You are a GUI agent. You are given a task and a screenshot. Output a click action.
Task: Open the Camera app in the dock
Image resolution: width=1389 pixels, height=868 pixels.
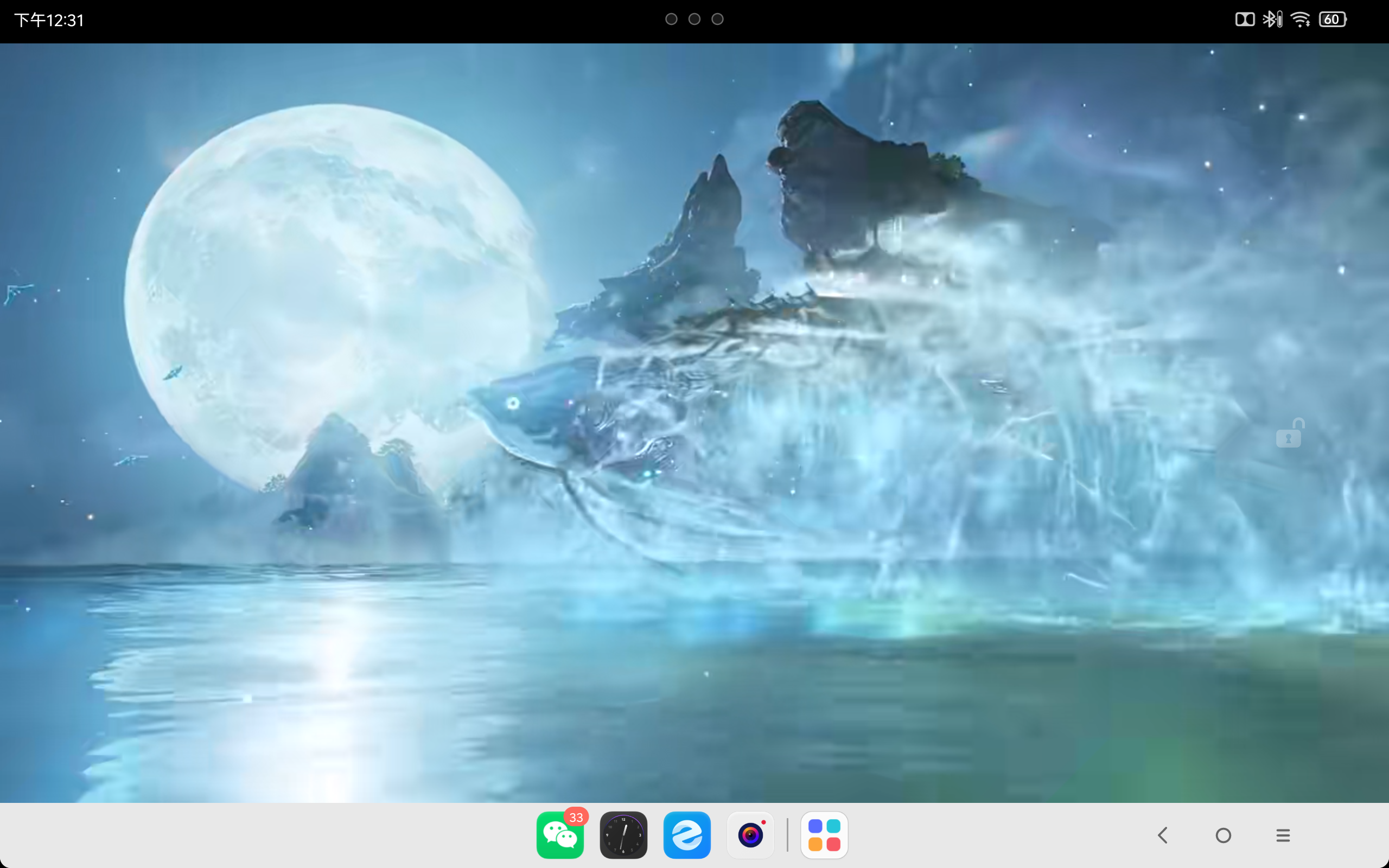[751, 835]
